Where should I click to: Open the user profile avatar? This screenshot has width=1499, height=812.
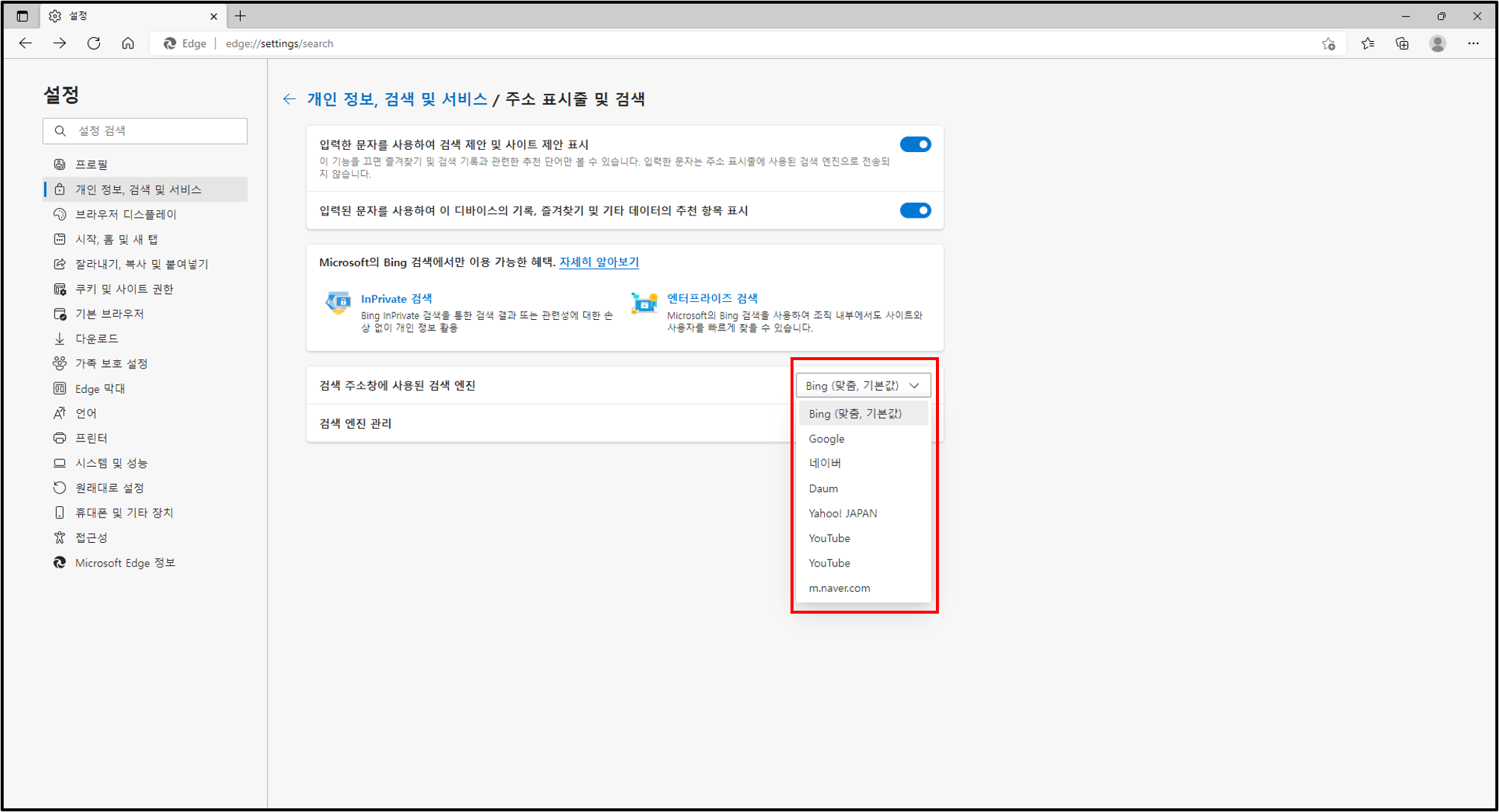(1438, 43)
